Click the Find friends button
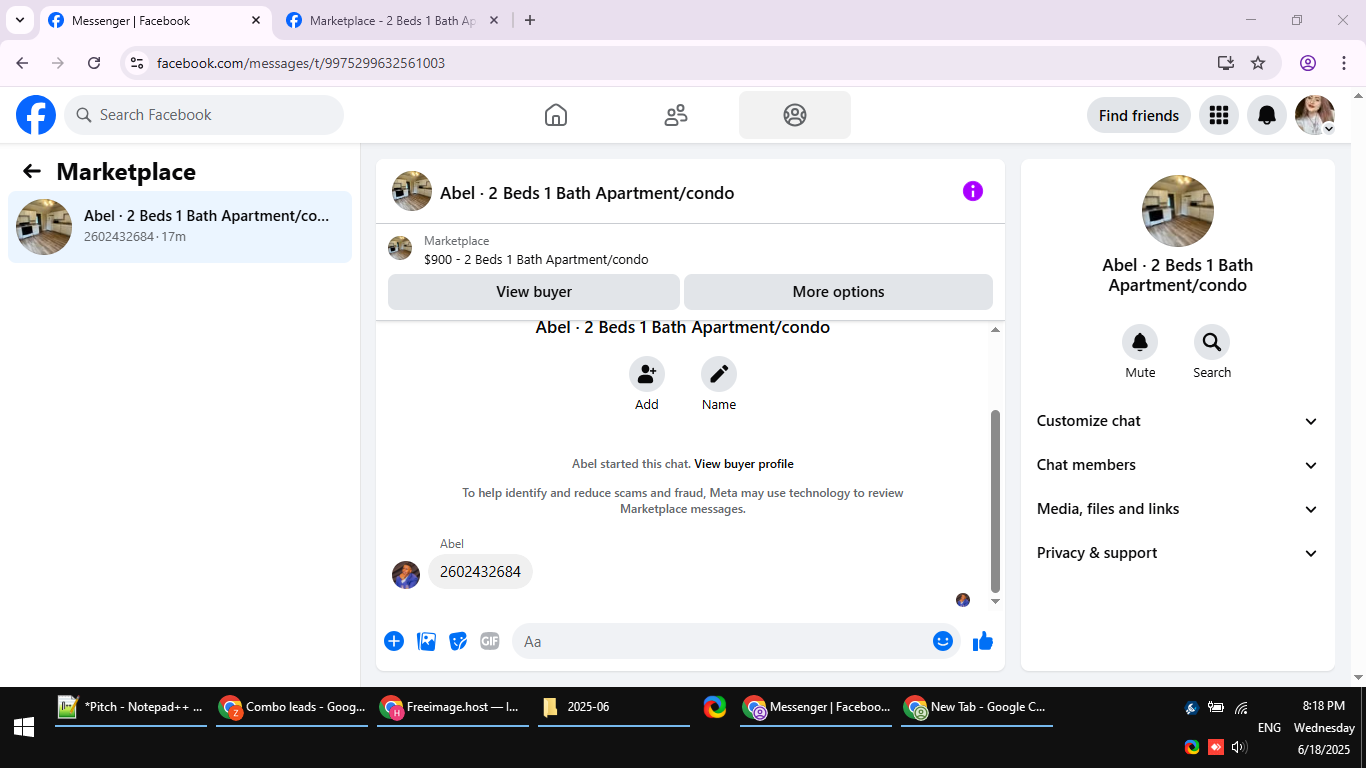 pyautogui.click(x=1139, y=115)
